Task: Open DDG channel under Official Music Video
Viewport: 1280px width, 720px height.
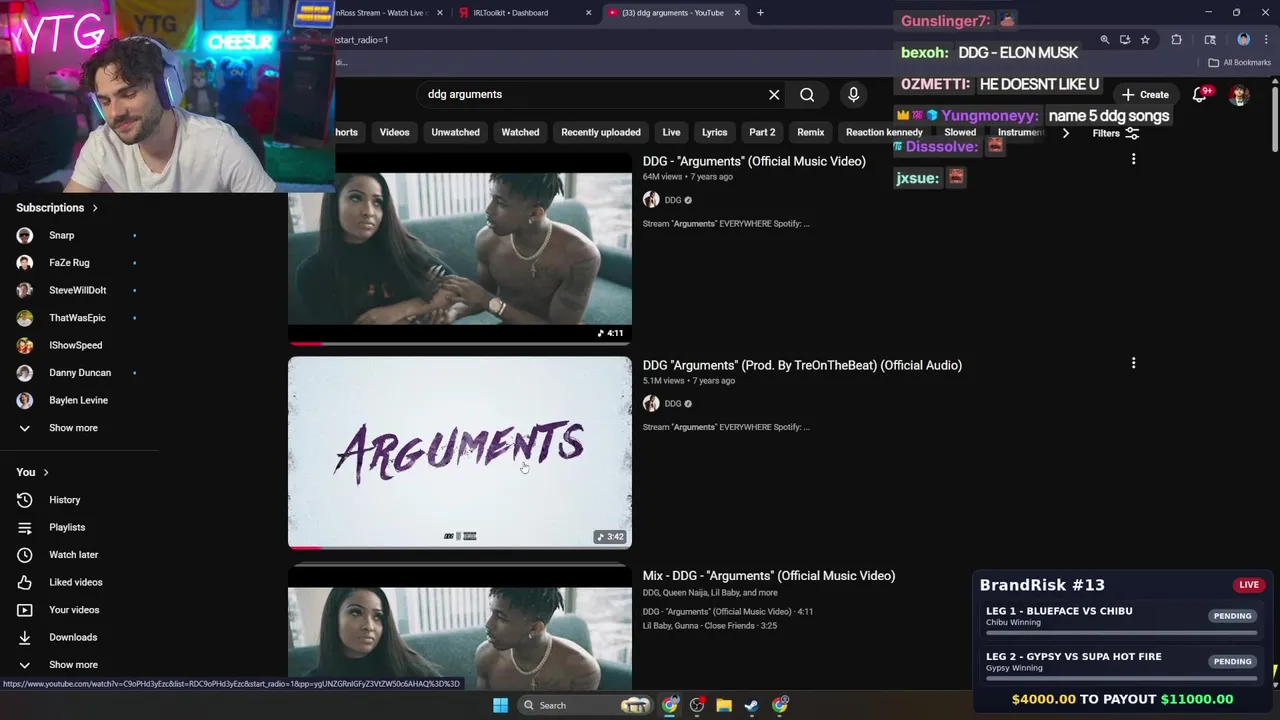Action: pos(672,200)
